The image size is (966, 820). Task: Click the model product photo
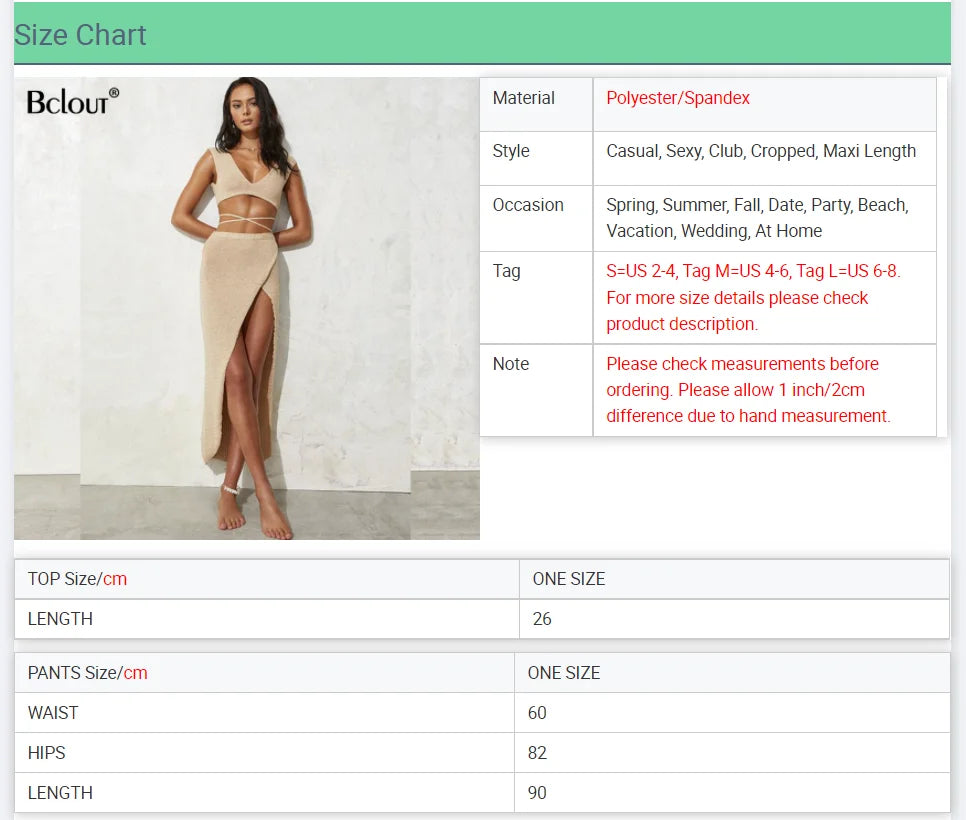coord(246,308)
